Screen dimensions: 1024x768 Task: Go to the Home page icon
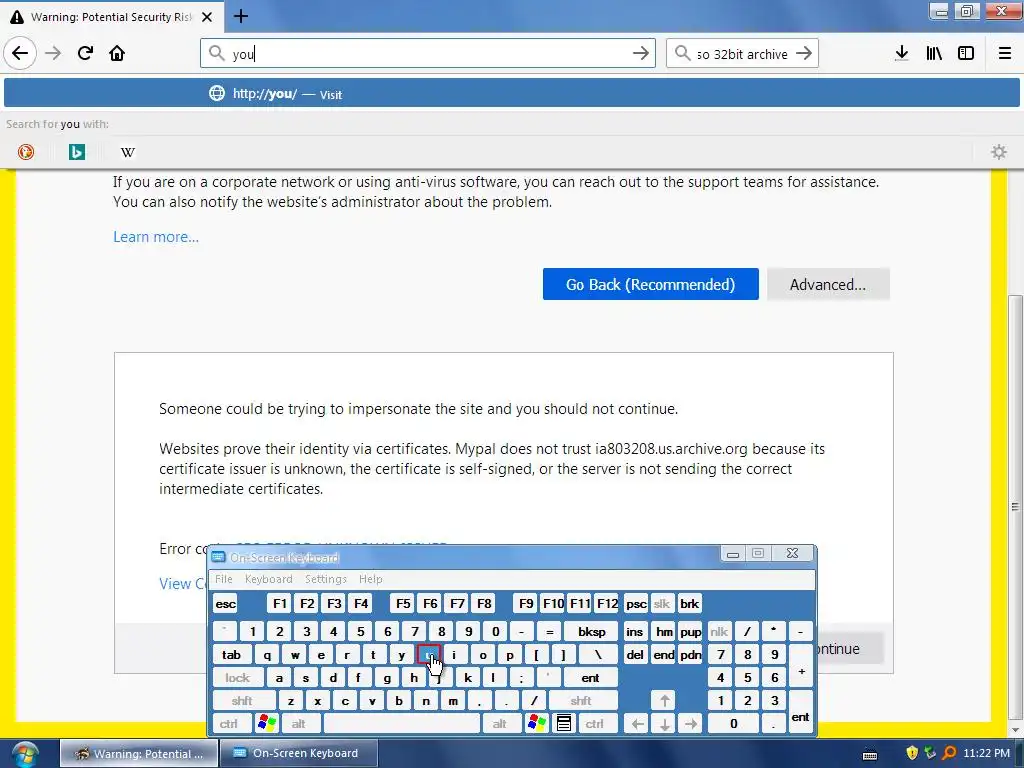pyautogui.click(x=117, y=53)
